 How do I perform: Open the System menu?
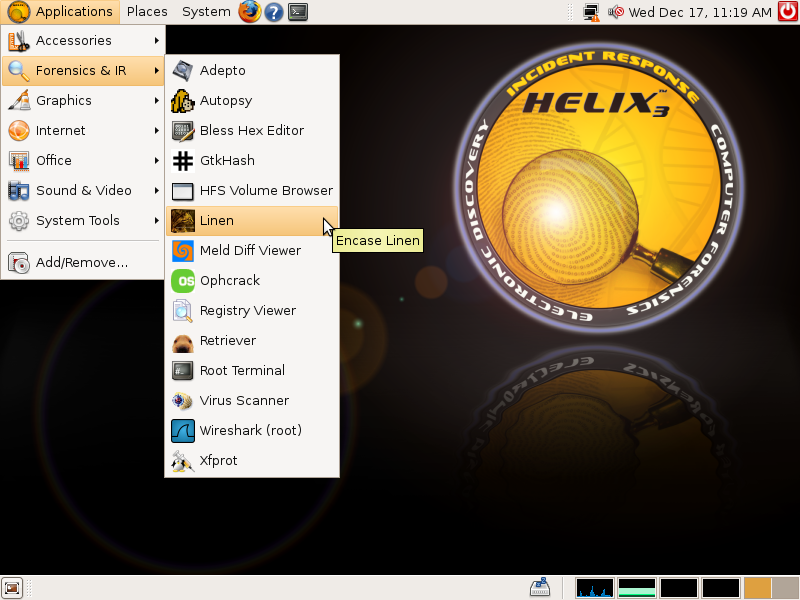pos(205,12)
